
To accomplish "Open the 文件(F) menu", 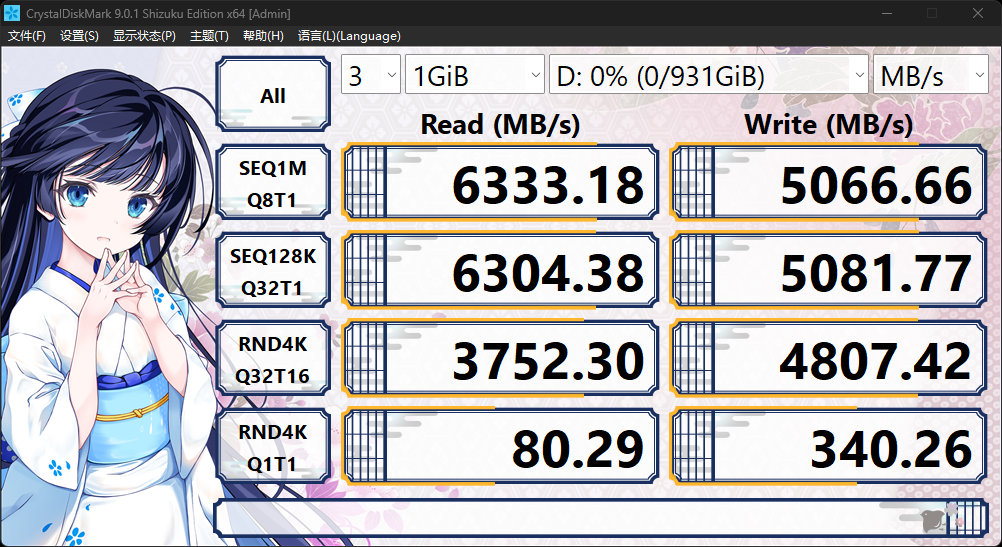I will pos(27,36).
